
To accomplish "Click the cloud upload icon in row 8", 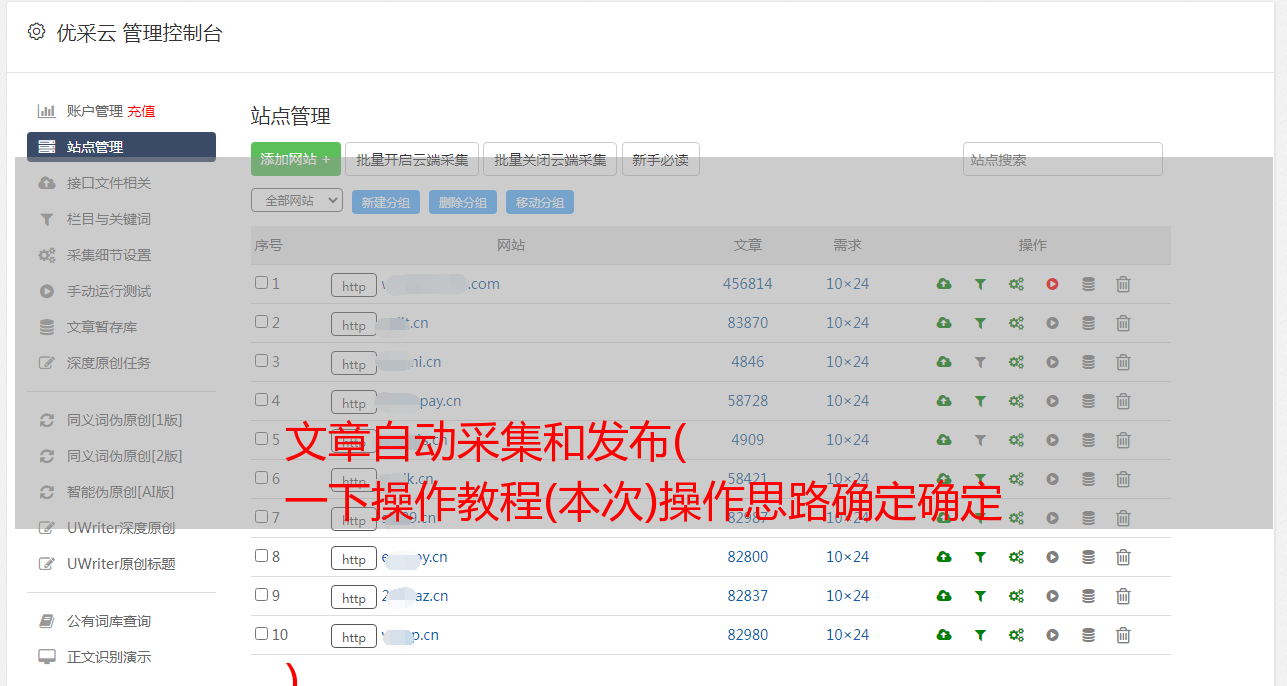I will 943,557.
